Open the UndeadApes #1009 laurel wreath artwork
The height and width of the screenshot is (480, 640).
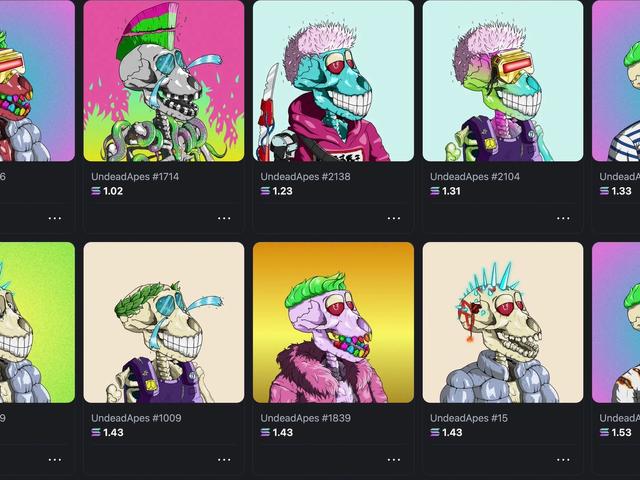[x=164, y=322]
